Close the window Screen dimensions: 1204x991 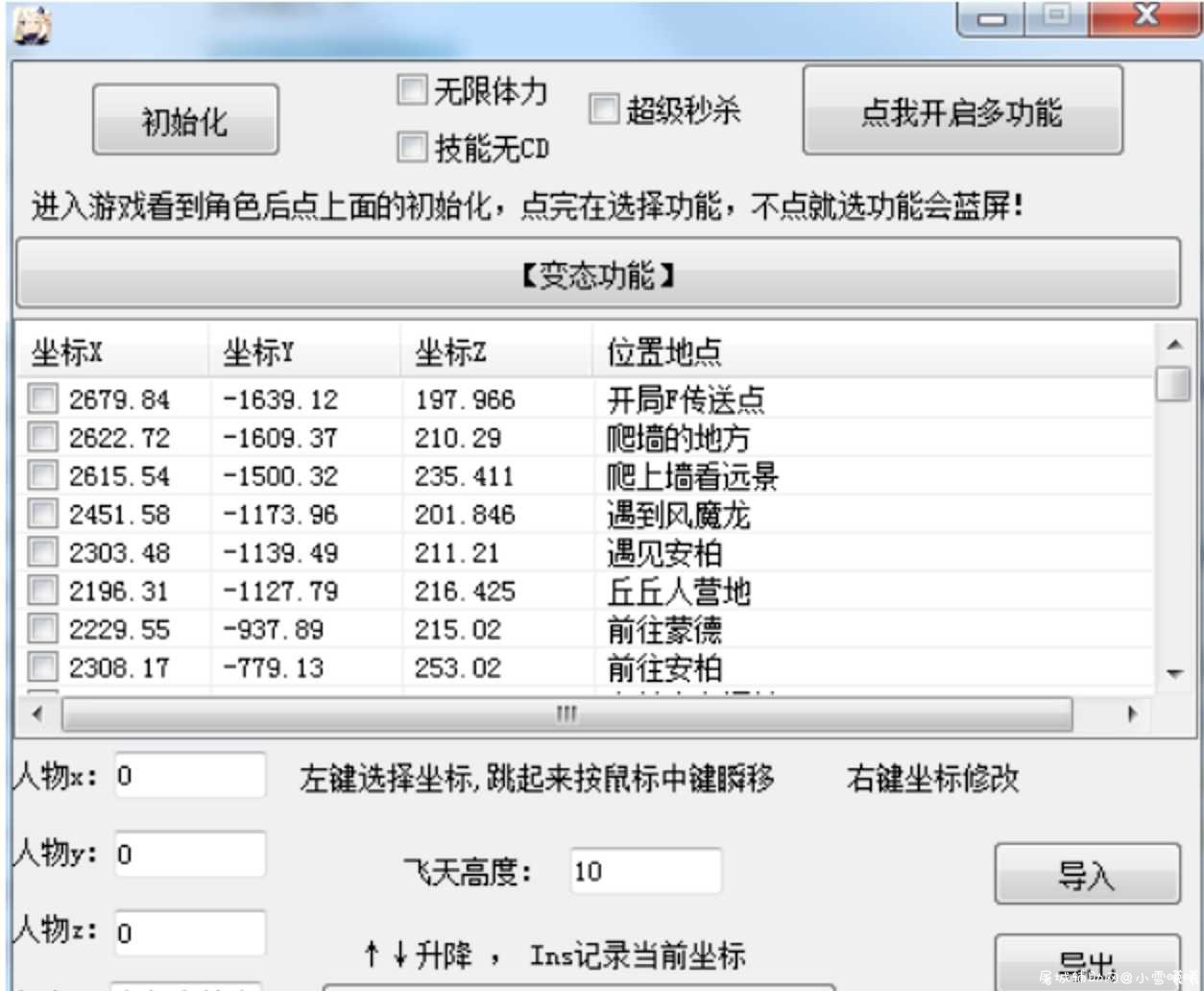1145,16
